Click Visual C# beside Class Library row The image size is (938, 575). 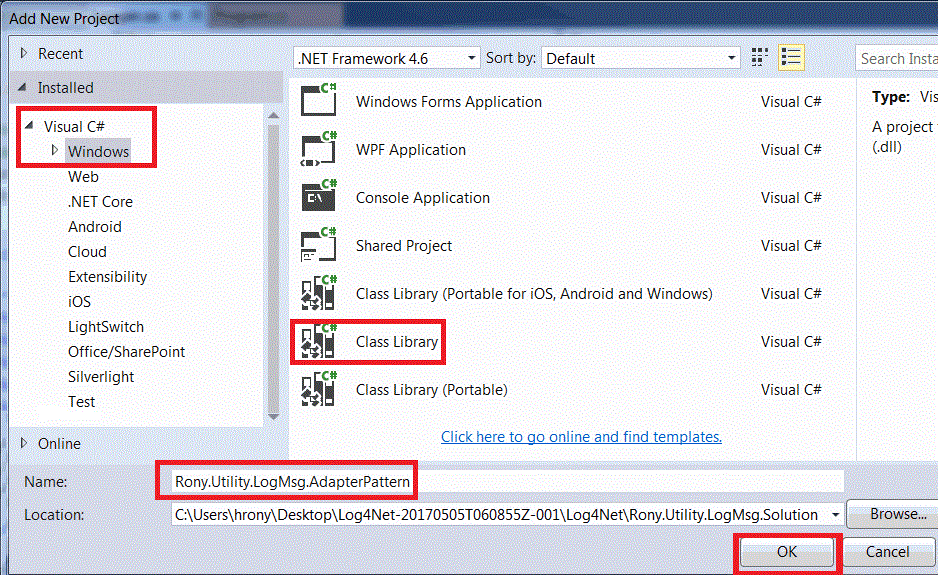(791, 342)
